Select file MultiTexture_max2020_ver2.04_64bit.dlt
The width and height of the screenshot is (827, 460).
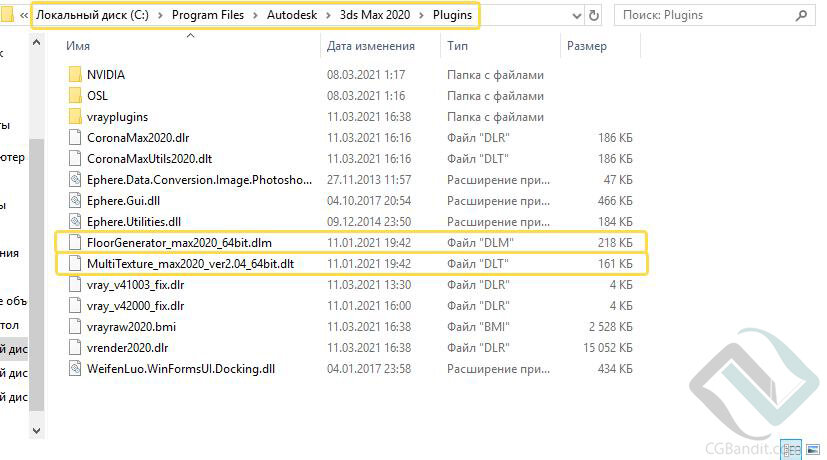click(190, 264)
